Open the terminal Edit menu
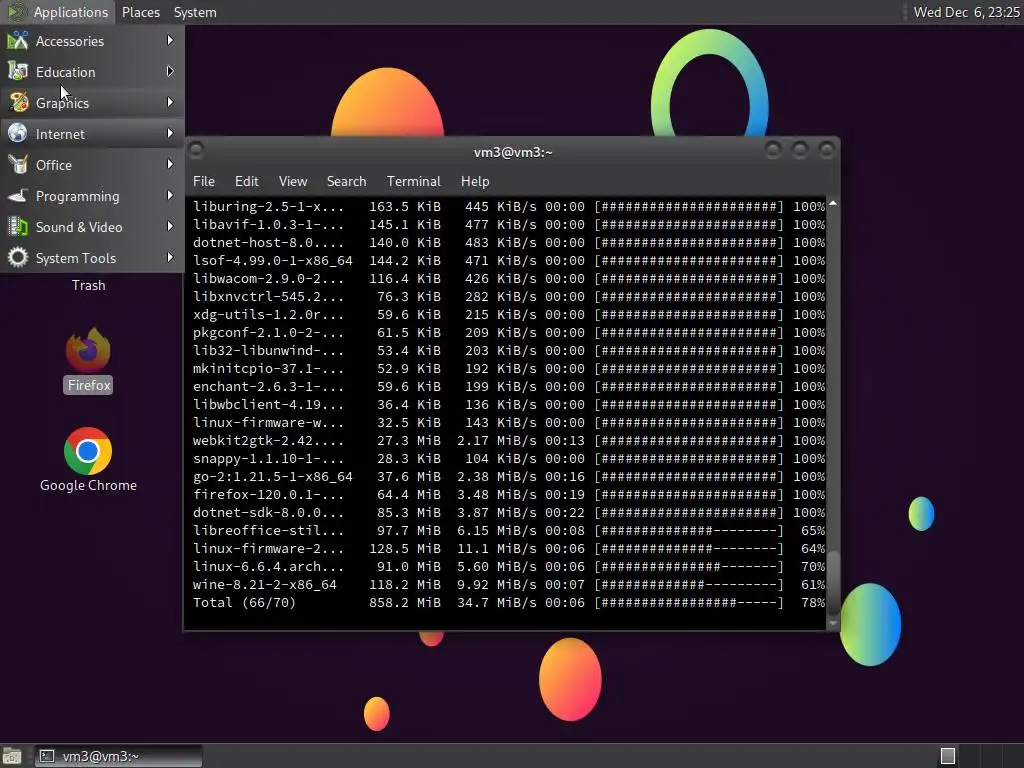This screenshot has width=1024, height=768. [246, 181]
